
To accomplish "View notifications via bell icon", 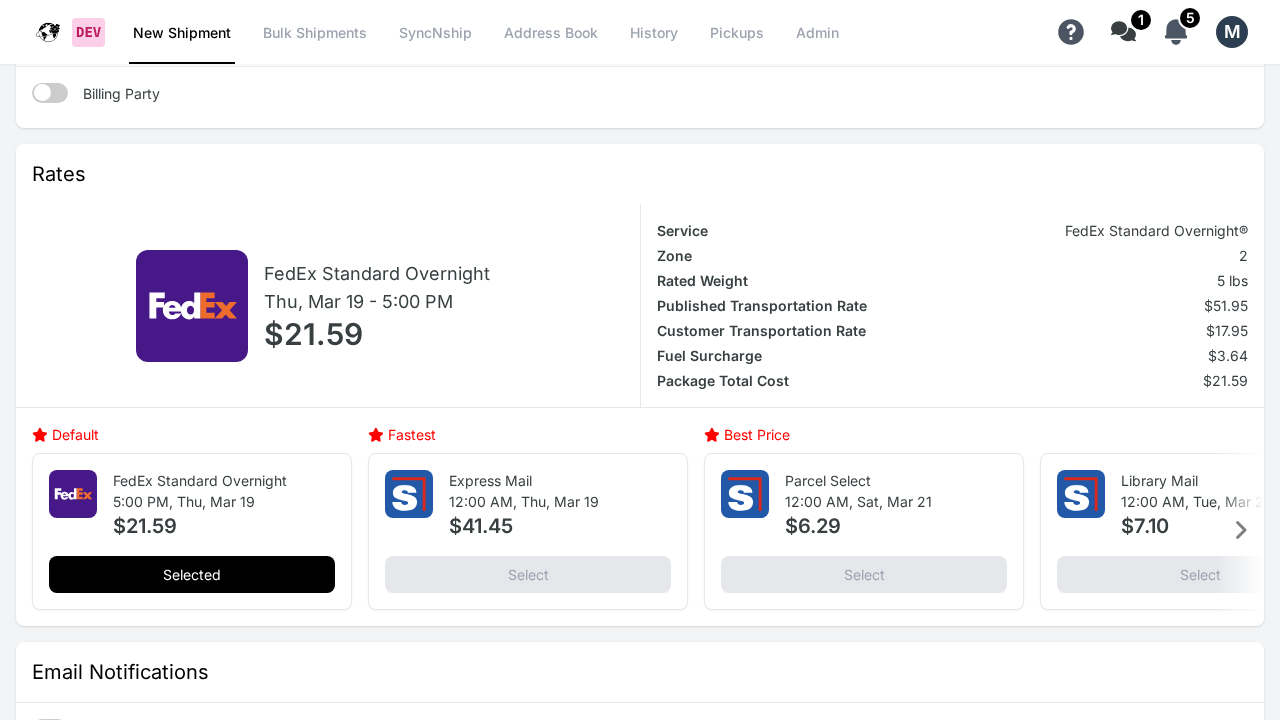I will click(x=1175, y=32).
